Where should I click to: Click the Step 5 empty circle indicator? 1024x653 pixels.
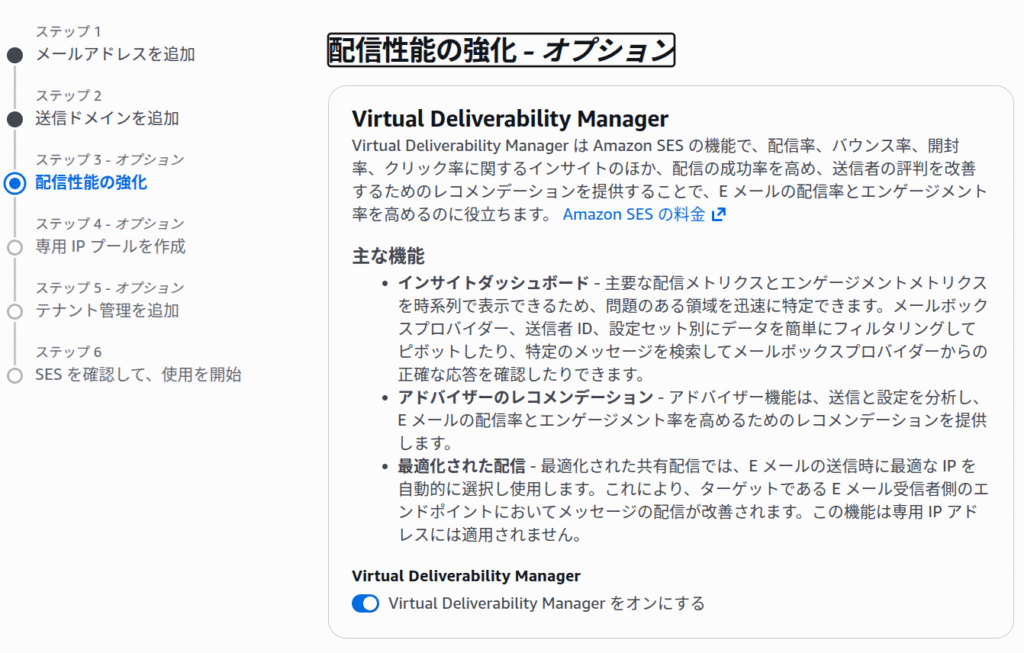click(x=14, y=311)
